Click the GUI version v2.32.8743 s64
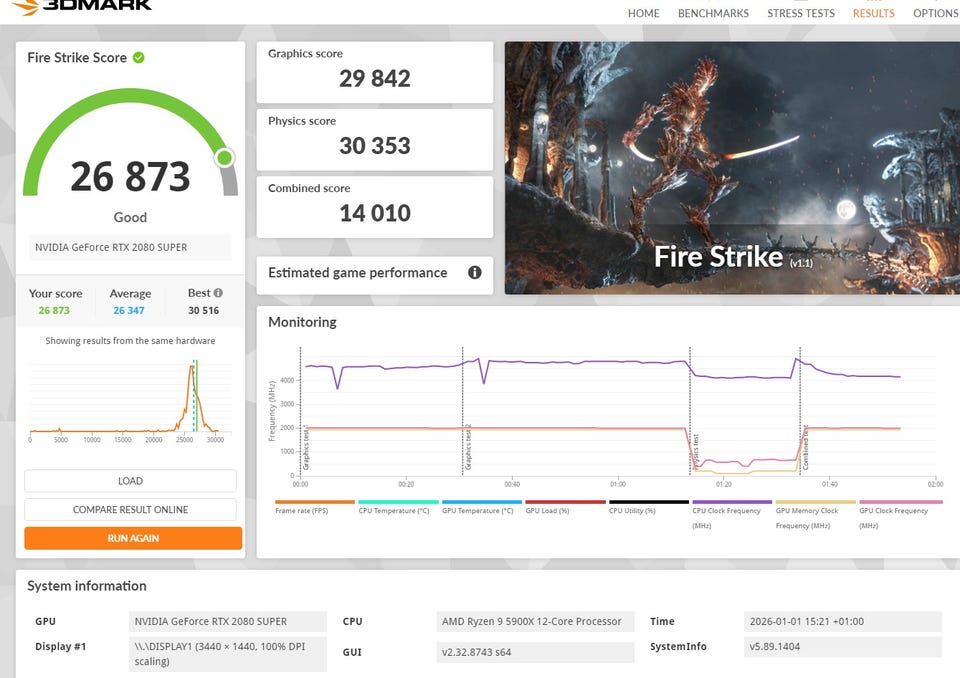Image resolution: width=960 pixels, height=678 pixels. [x=535, y=652]
